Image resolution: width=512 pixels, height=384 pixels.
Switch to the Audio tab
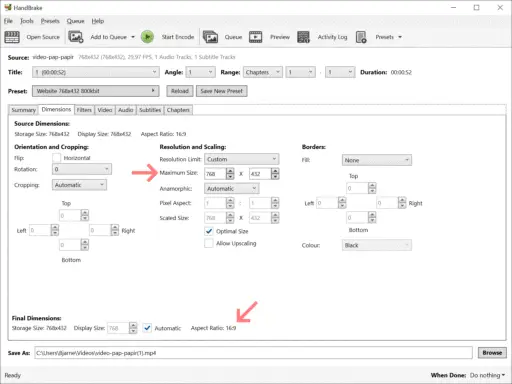click(x=126, y=110)
